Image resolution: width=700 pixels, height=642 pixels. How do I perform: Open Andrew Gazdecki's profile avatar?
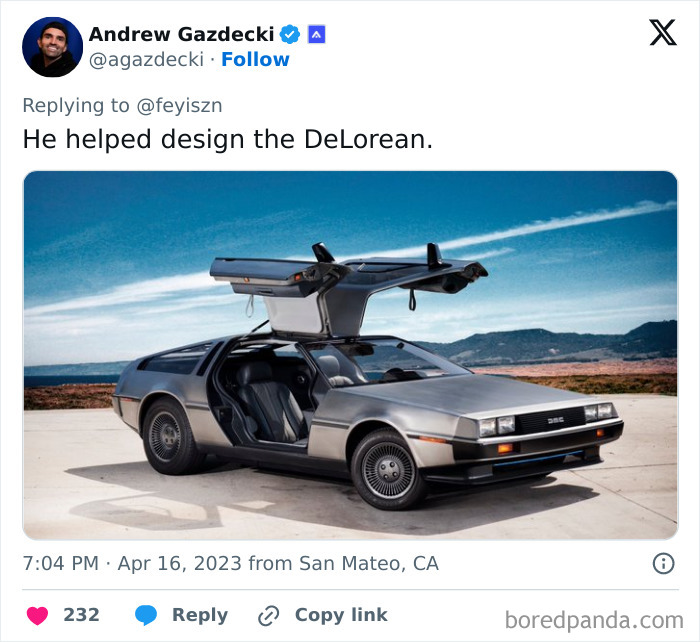tap(53, 47)
